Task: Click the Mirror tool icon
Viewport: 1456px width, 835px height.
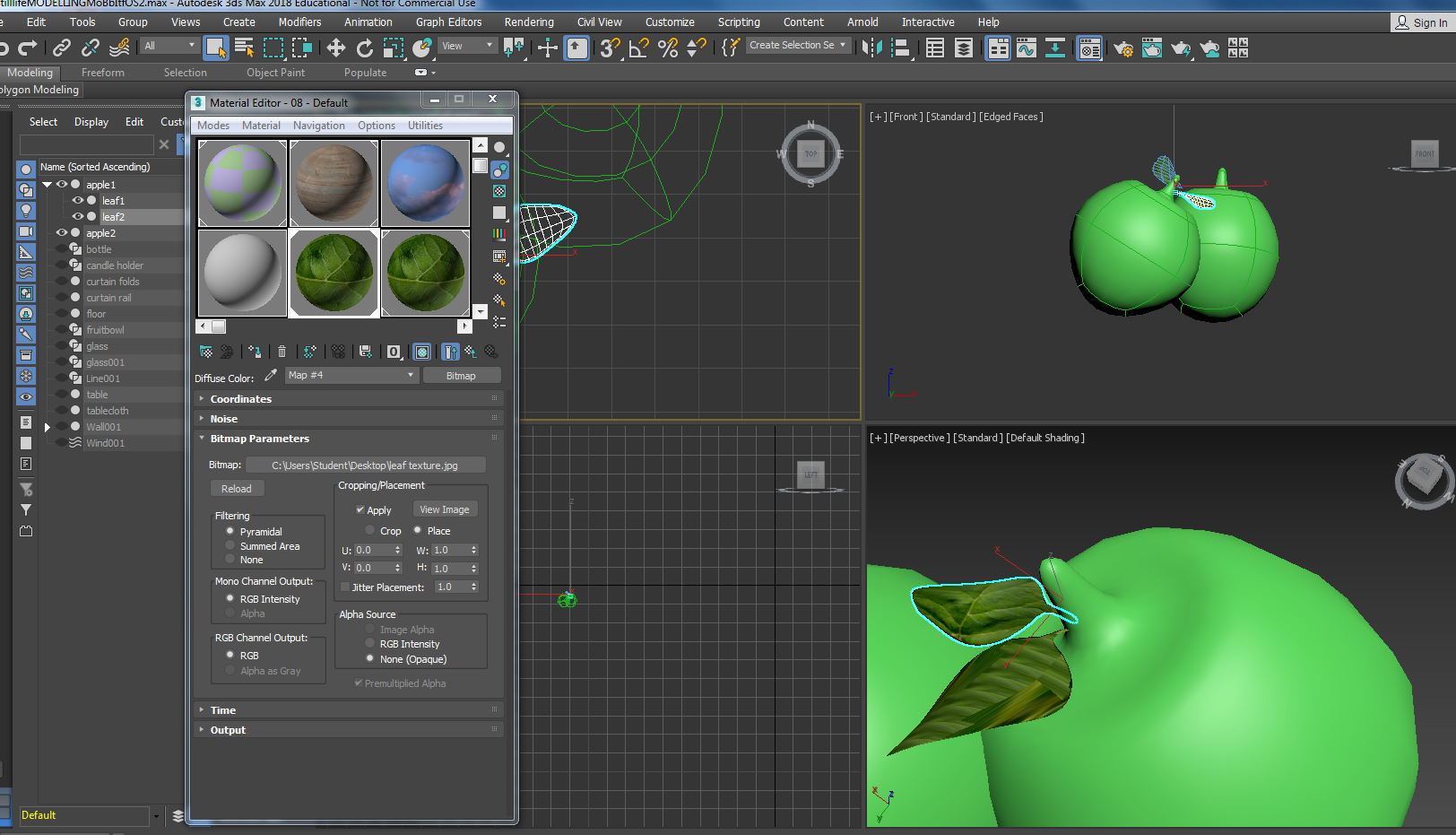Action: 871,48
